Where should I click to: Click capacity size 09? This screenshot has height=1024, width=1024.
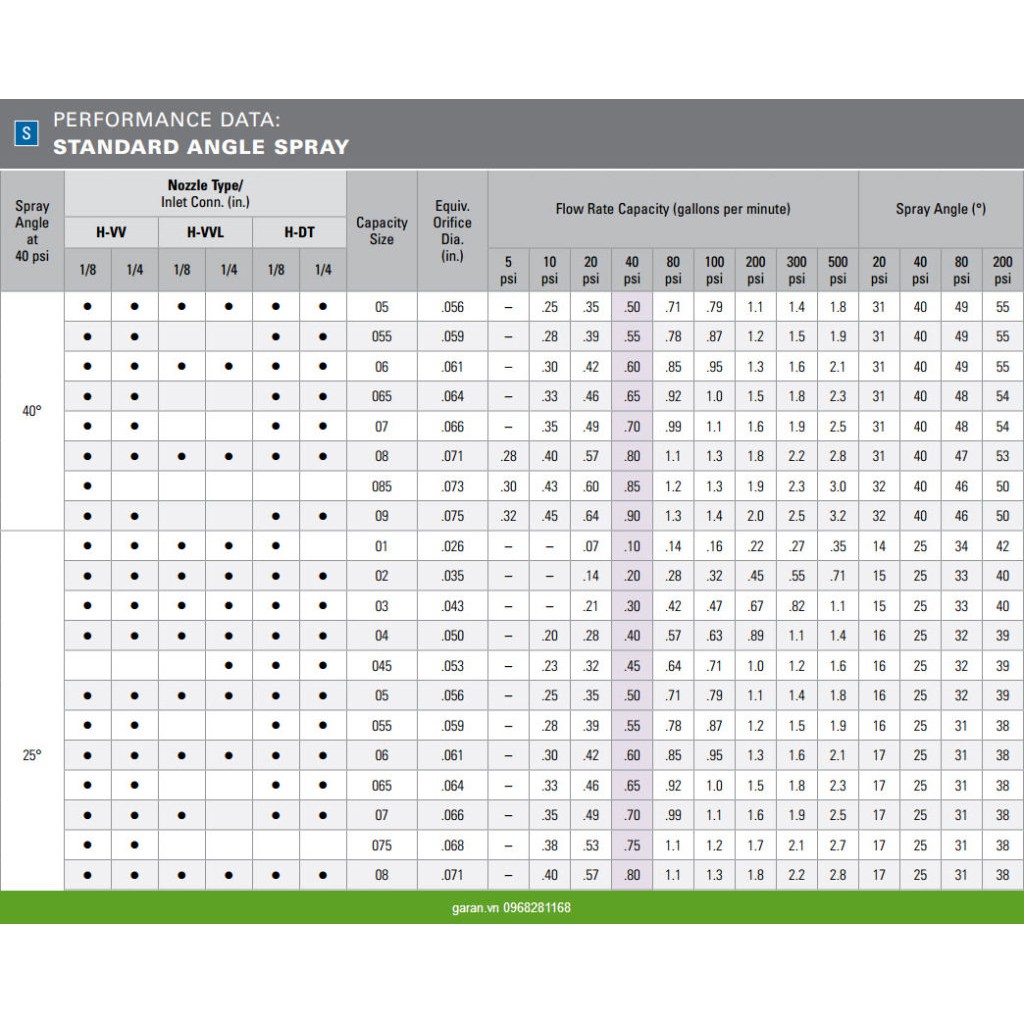[381, 516]
